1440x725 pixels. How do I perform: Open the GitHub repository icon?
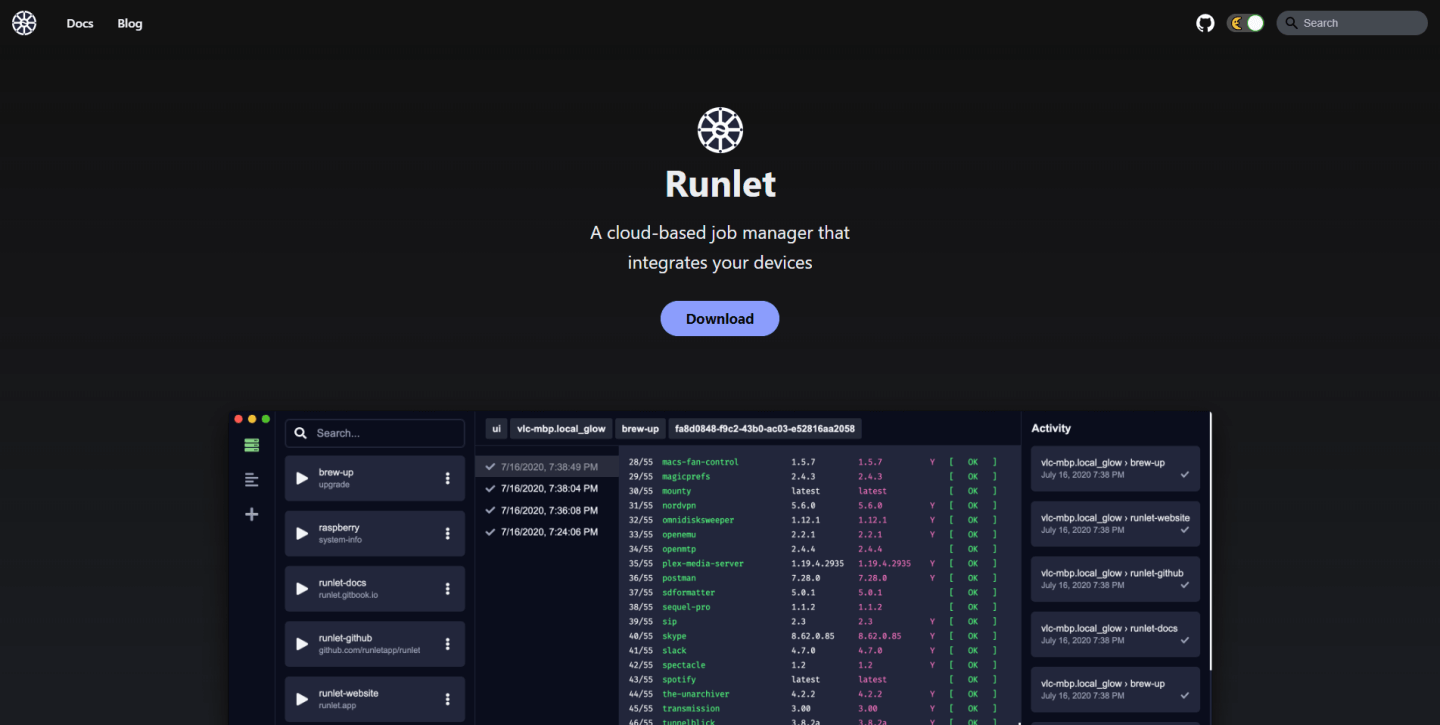[x=1204, y=22]
